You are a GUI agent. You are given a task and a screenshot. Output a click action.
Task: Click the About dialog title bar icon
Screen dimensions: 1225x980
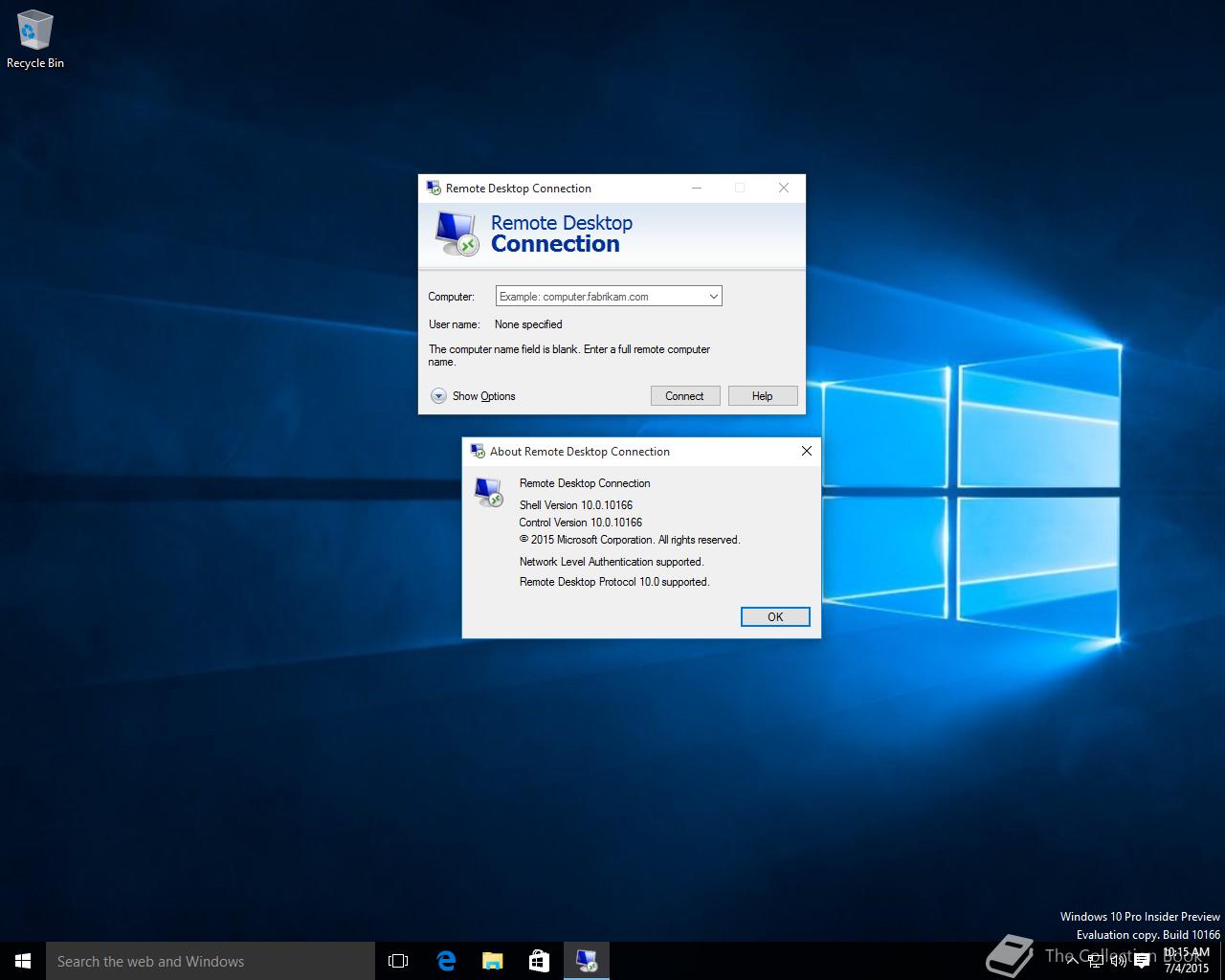point(478,451)
